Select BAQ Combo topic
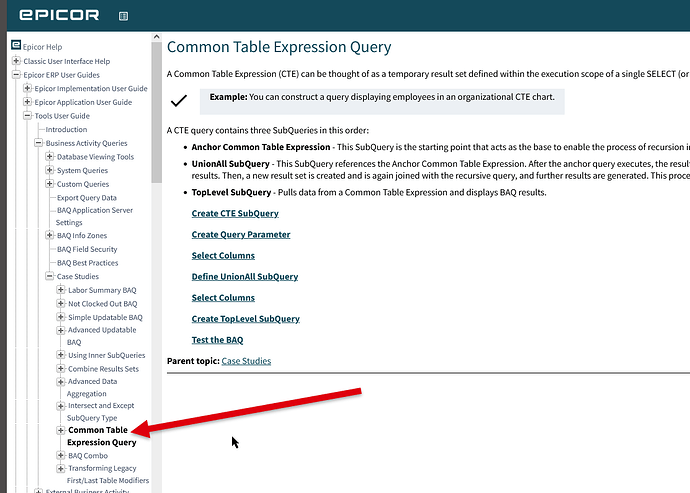This screenshot has width=690, height=493. (88, 456)
